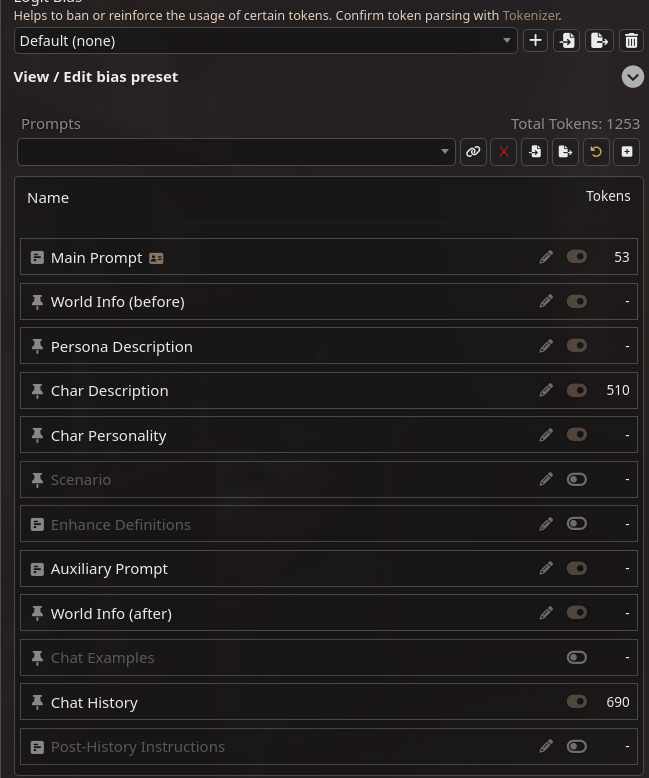649x778 pixels.
Task: Open the Prompts selection dropdown
Action: pos(236,152)
